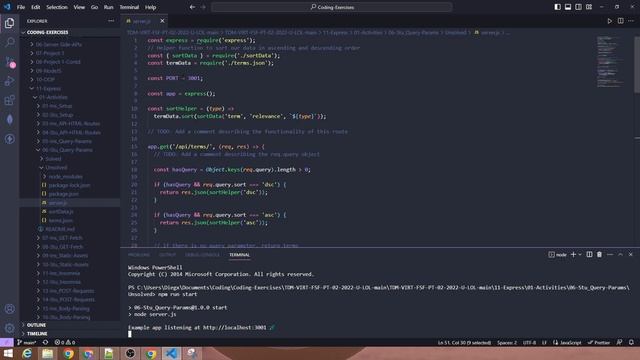The image size is (640, 360).
Task: Kill terminal with trash icon
Action: [599, 254]
